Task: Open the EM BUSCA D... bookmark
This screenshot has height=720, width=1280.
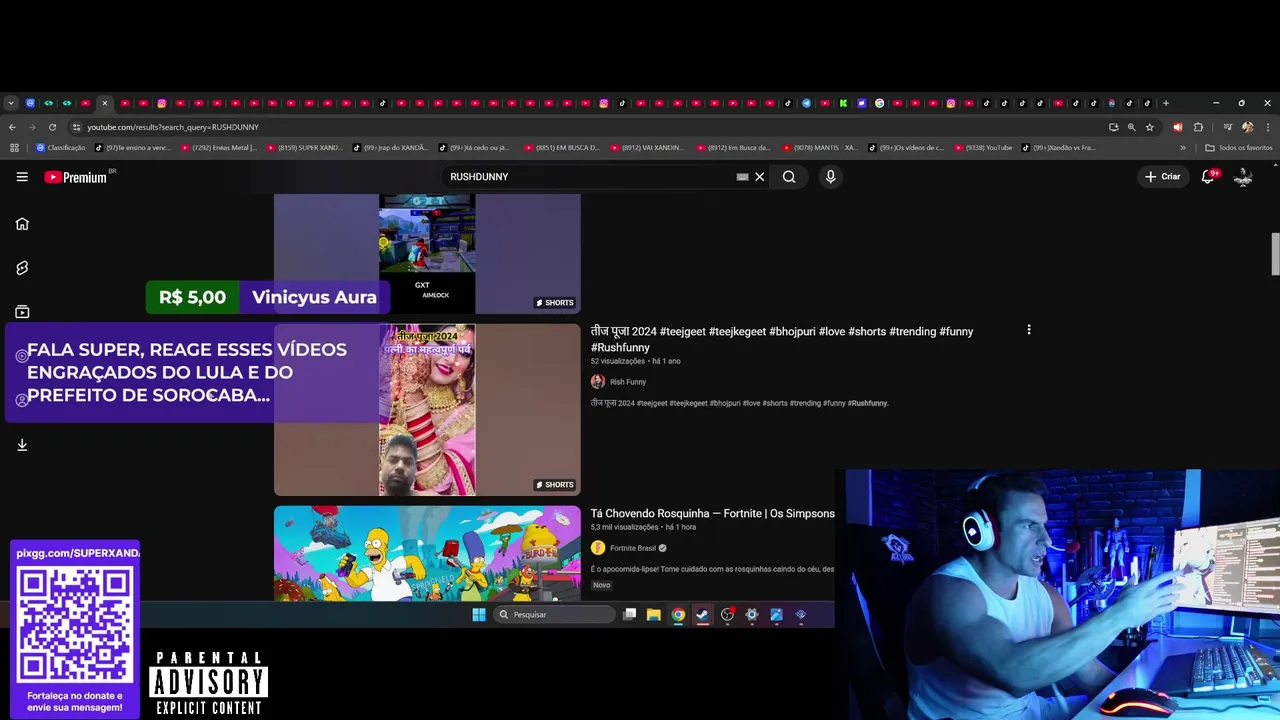Action: tap(562, 148)
